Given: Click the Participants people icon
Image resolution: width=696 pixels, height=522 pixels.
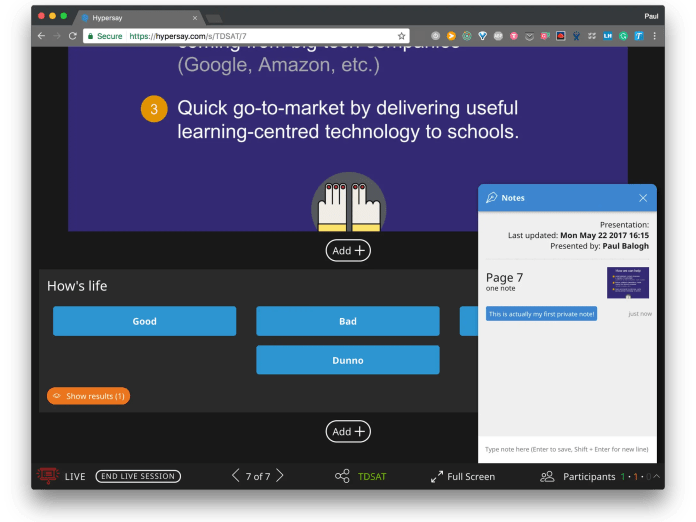Looking at the screenshot, I should tap(547, 476).
